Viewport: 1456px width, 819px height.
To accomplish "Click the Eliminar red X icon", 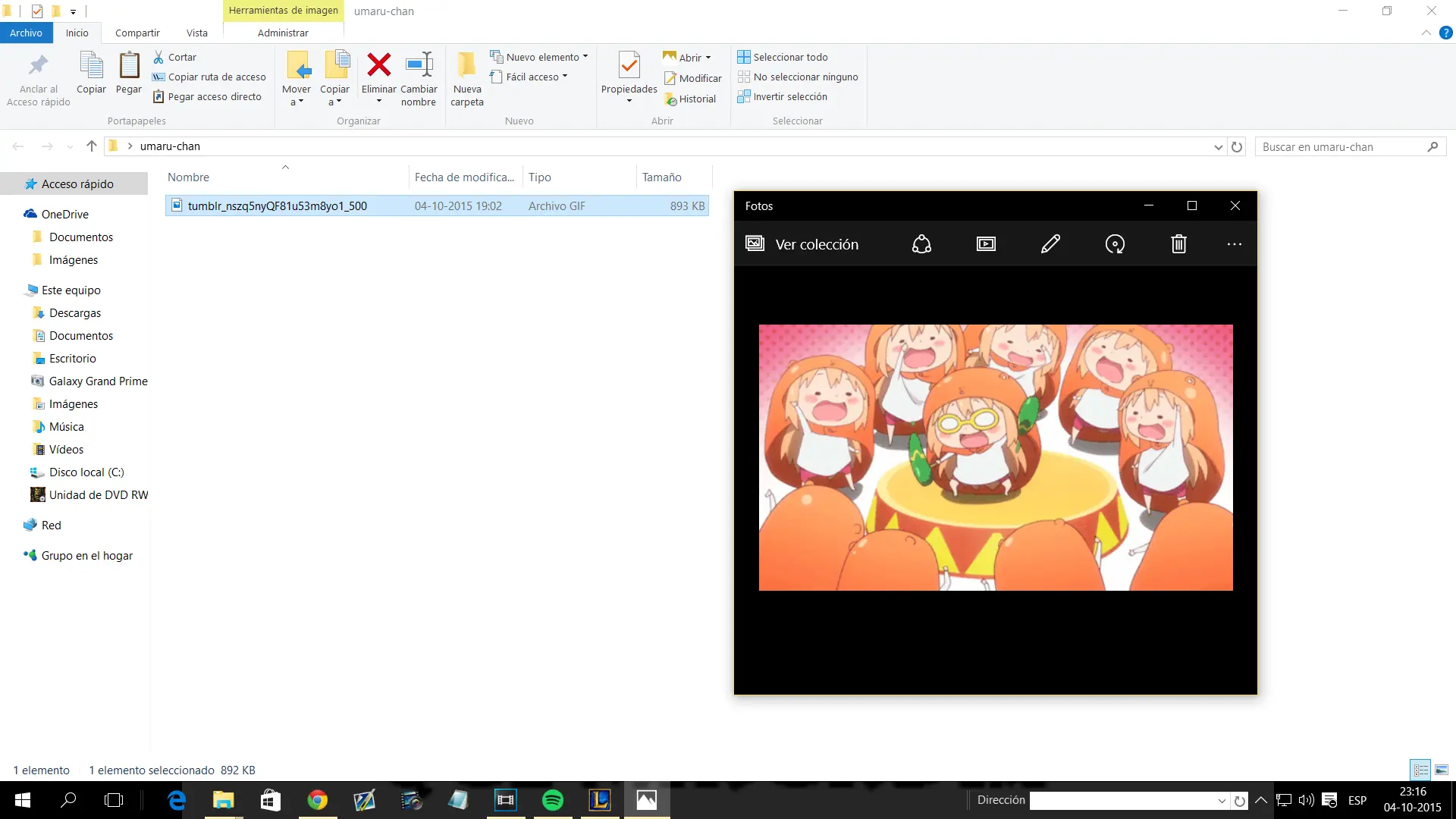I will pos(379,65).
